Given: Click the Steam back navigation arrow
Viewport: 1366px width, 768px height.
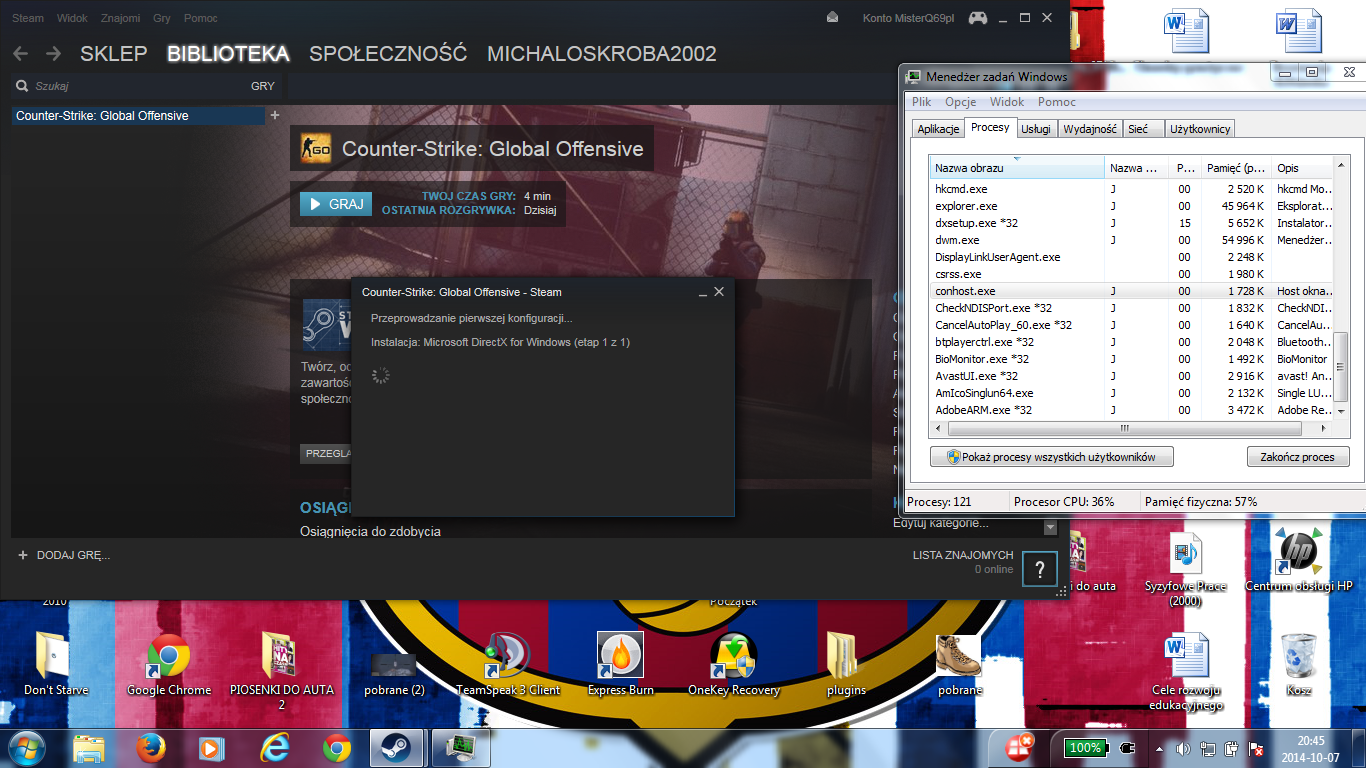Looking at the screenshot, I should click(x=20, y=54).
